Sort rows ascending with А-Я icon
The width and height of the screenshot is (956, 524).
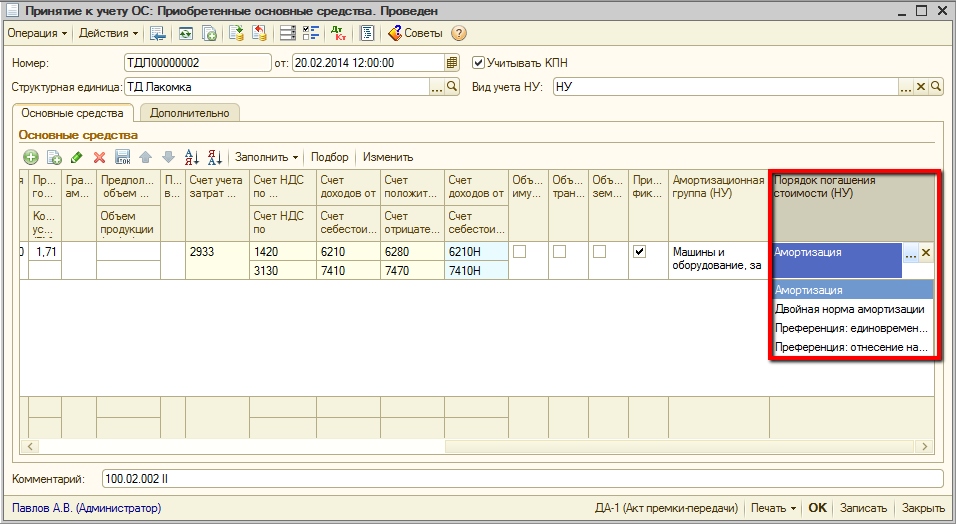click(x=193, y=157)
